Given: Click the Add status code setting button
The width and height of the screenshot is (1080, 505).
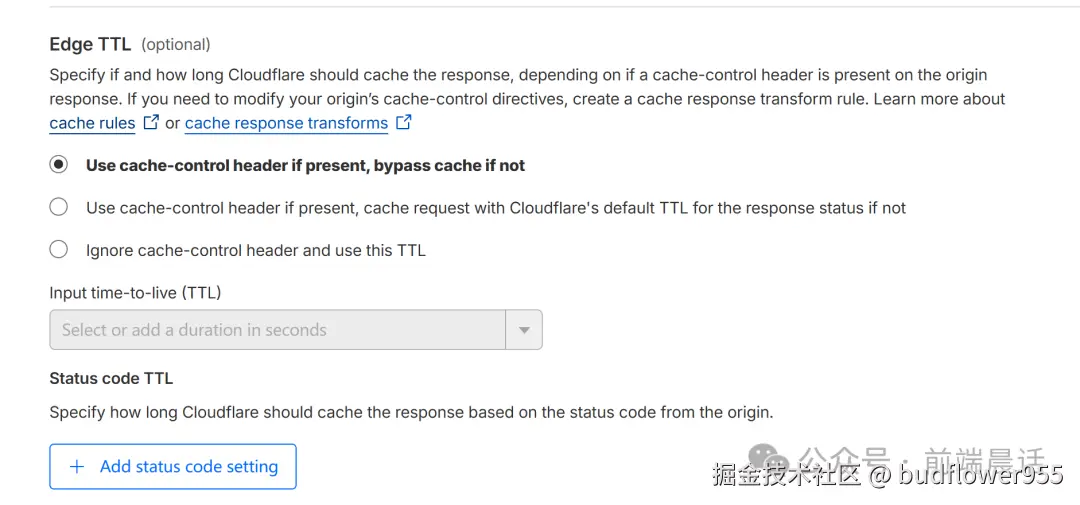Looking at the screenshot, I should pos(173,466).
